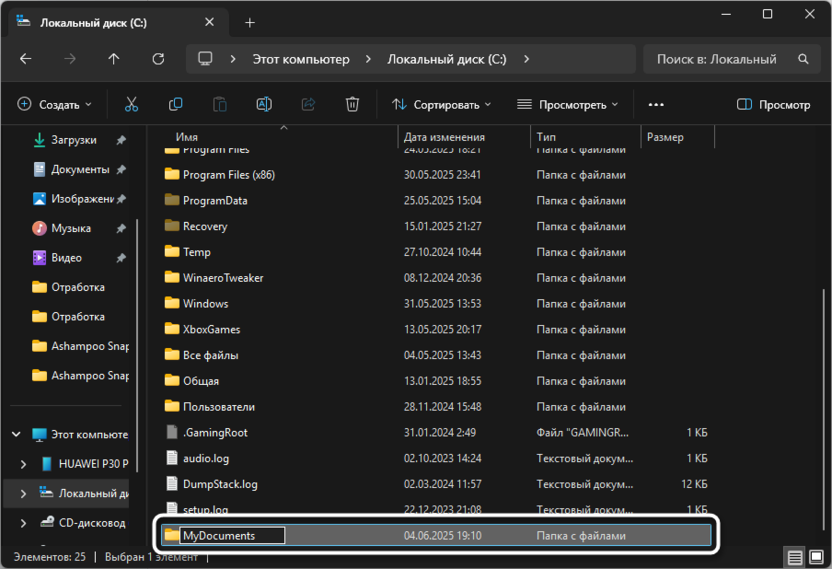Click the Share icon in toolbar
832x569 pixels.
pyautogui.click(x=308, y=104)
